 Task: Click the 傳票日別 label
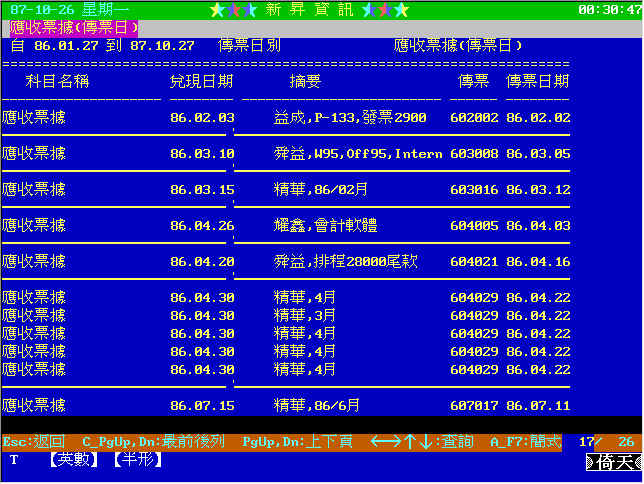point(249,45)
